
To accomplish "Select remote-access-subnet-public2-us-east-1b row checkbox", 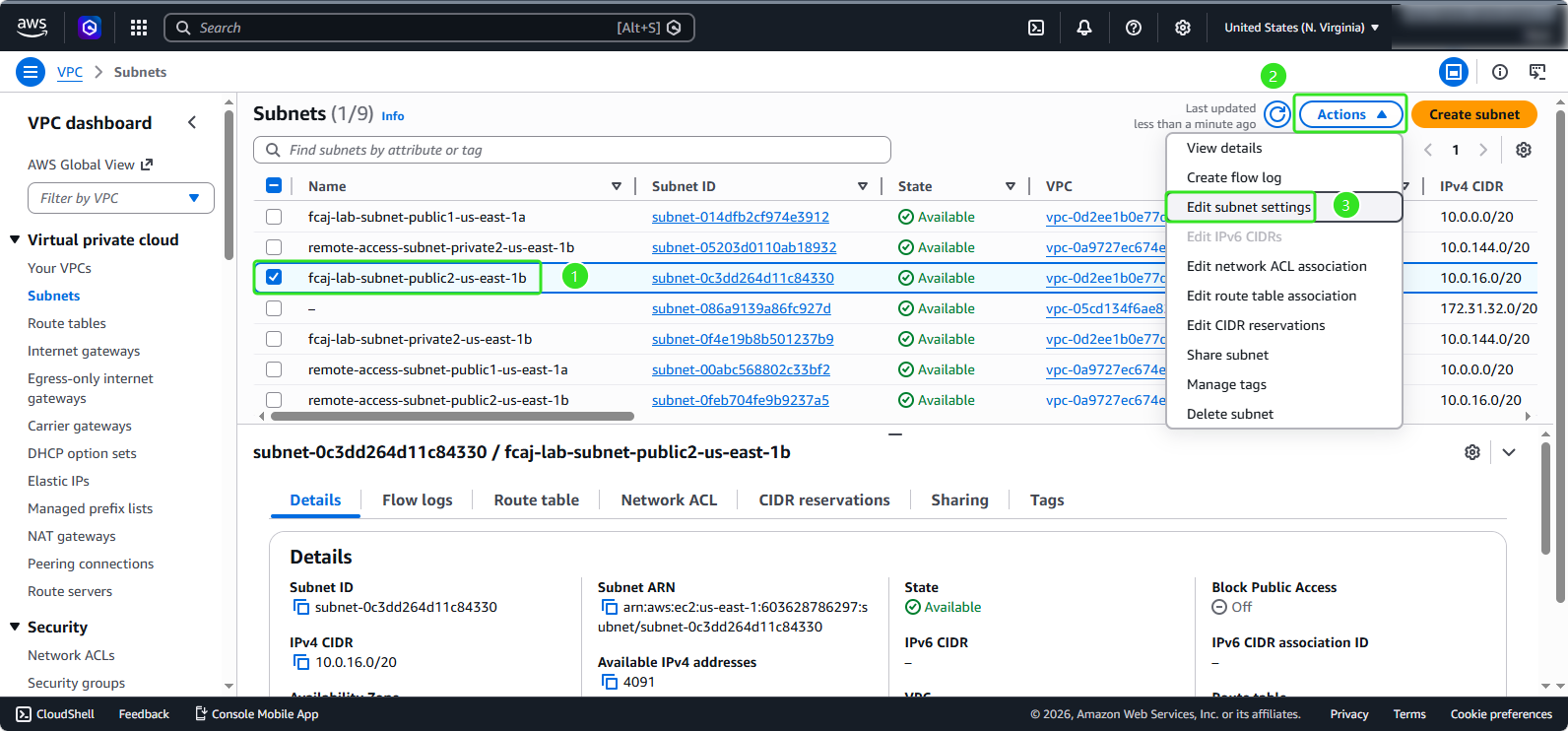I will pyautogui.click(x=274, y=400).
